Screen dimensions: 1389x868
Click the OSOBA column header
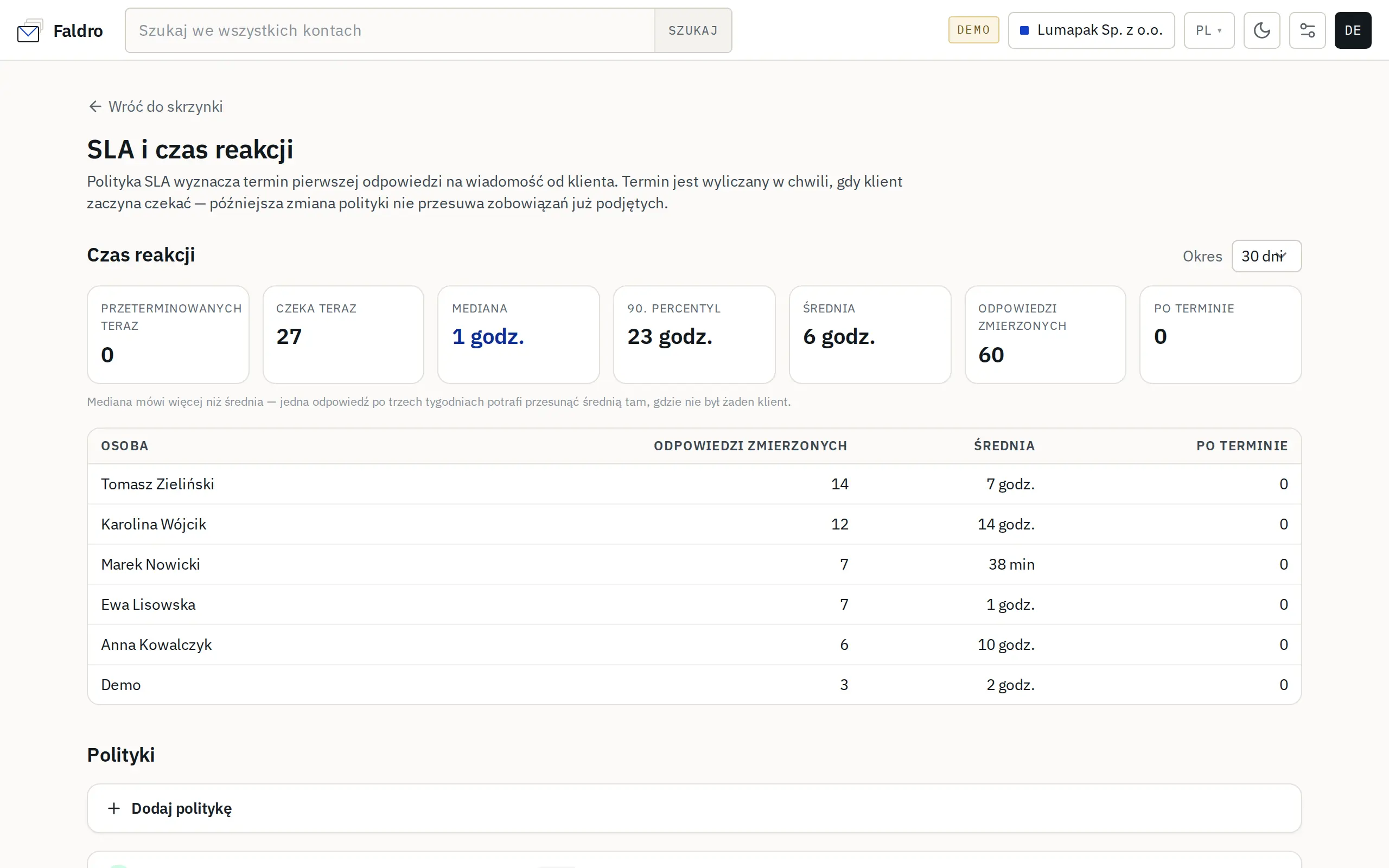pyautogui.click(x=125, y=446)
